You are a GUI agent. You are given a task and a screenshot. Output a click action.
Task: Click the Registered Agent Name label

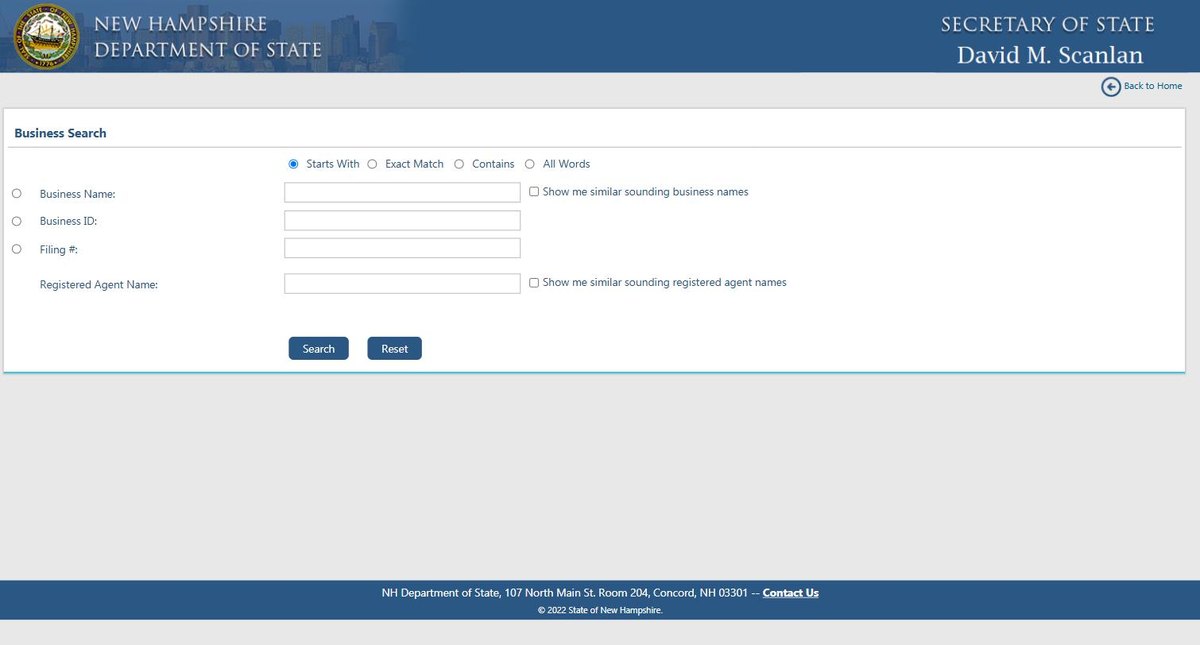click(99, 285)
